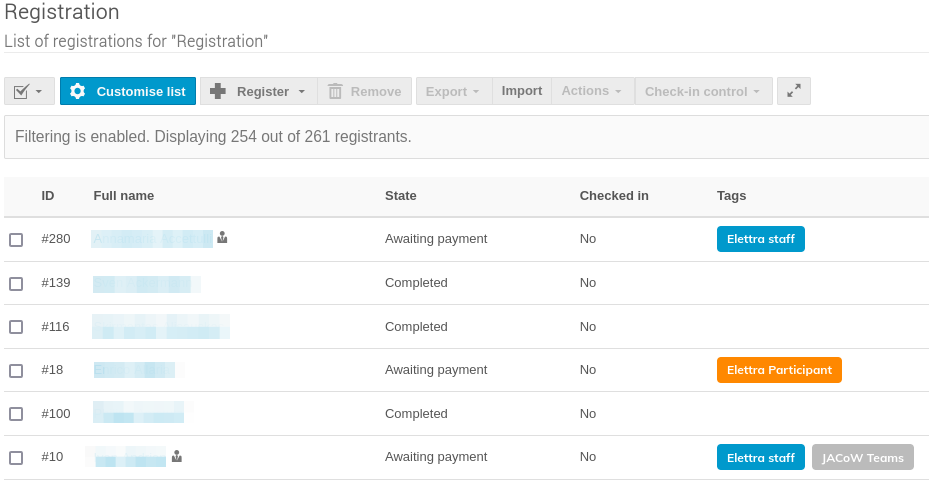
Task: Click the person icon next to registrant #10
Action: (177, 457)
